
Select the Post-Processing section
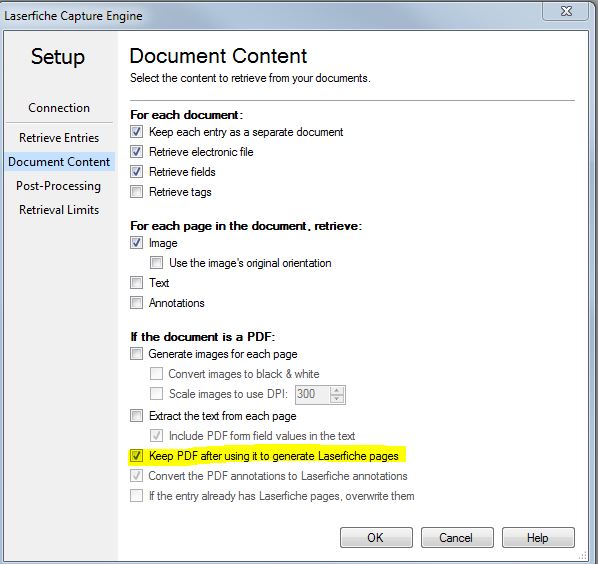pos(59,186)
